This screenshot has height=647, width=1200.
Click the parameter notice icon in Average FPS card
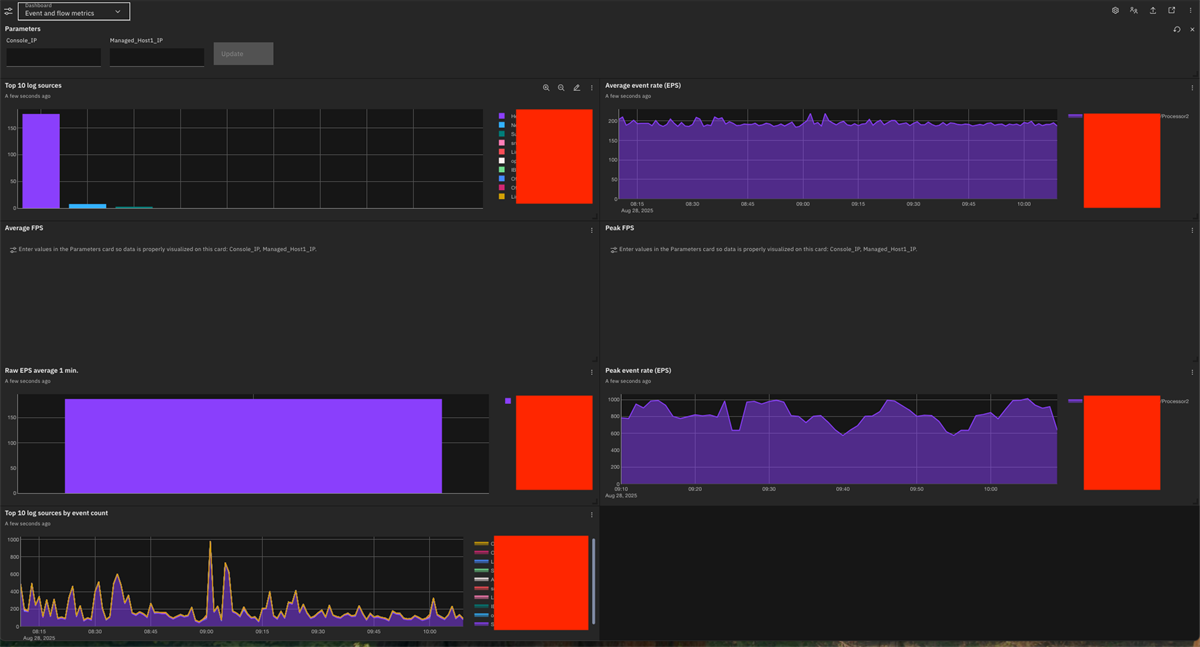(13, 250)
